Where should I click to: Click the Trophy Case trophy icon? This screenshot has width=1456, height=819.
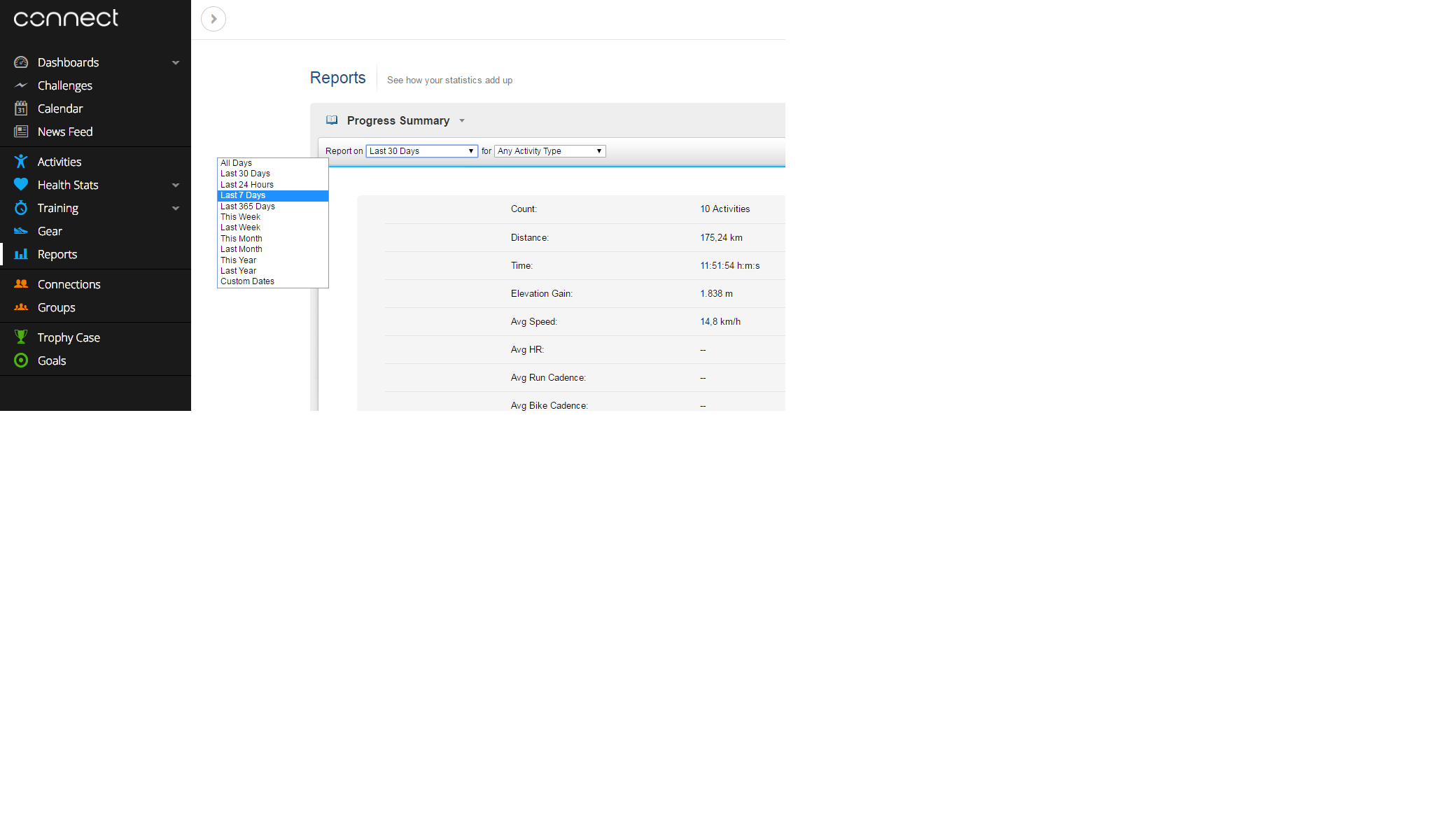tap(21, 337)
